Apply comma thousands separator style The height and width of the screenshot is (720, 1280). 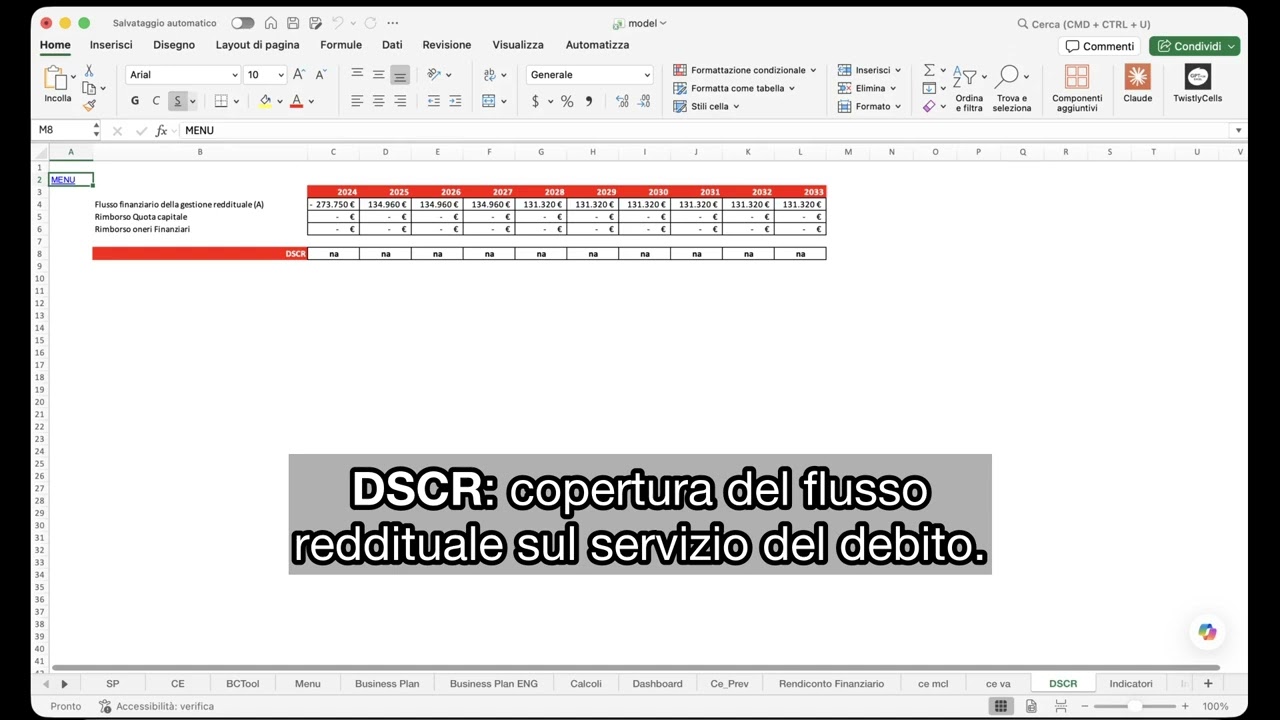[588, 101]
